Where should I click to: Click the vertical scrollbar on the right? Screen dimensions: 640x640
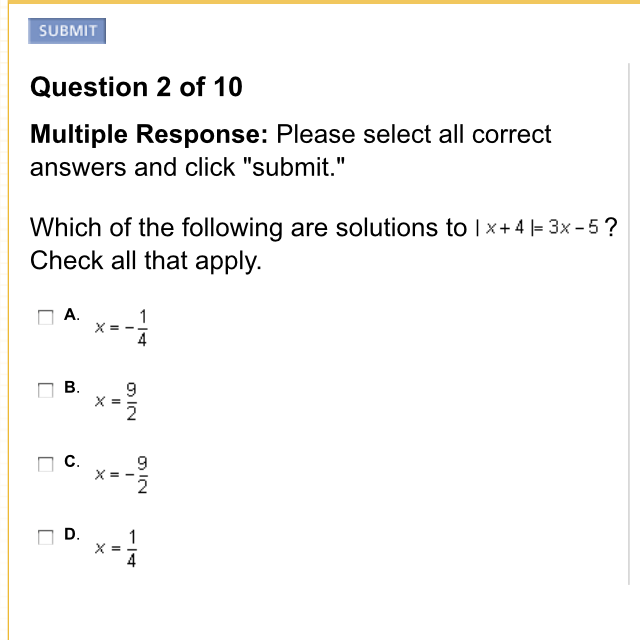point(629,324)
